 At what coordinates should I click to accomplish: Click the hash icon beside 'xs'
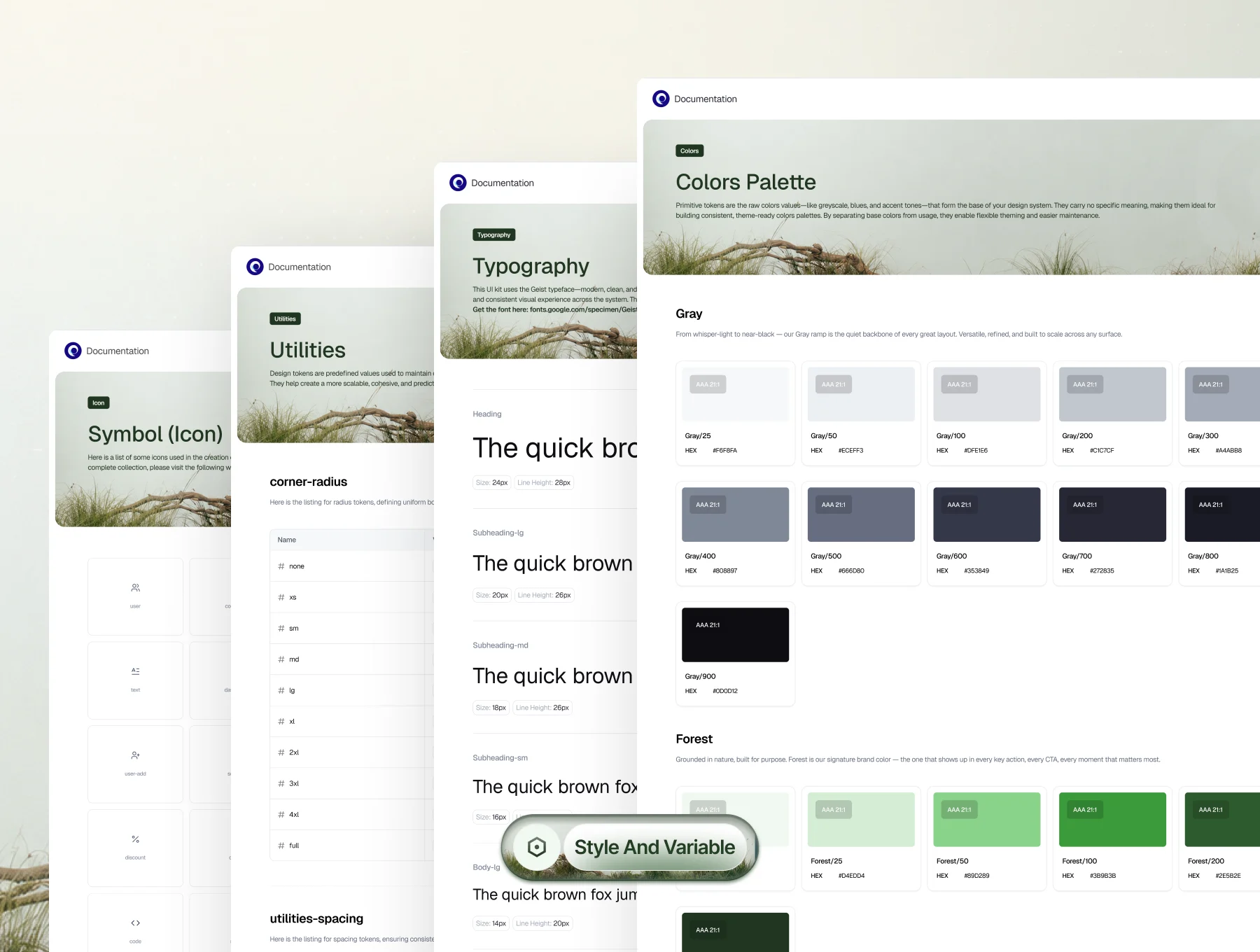point(281,597)
